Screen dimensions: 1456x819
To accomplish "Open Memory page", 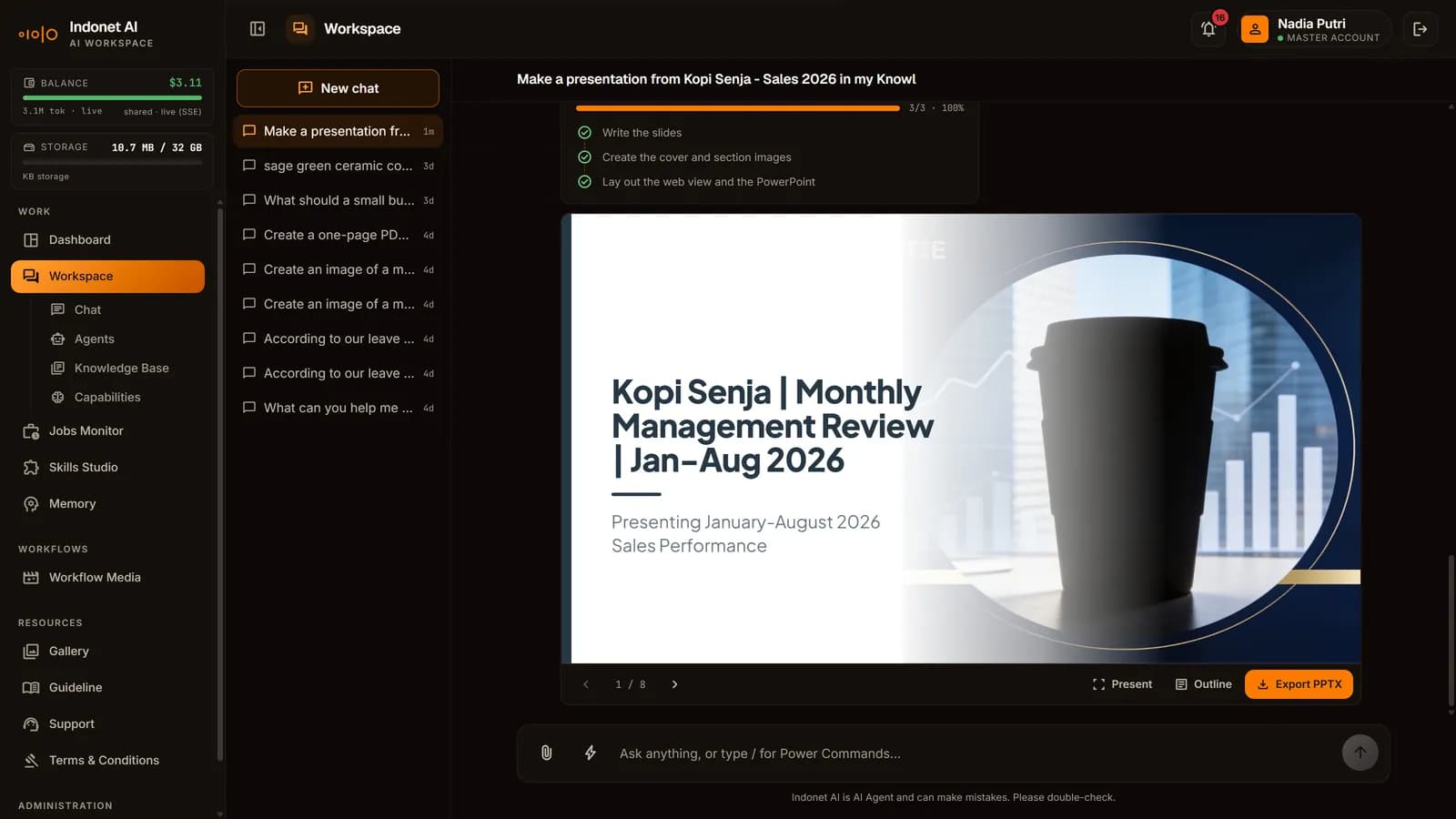I will pyautogui.click(x=107, y=503).
